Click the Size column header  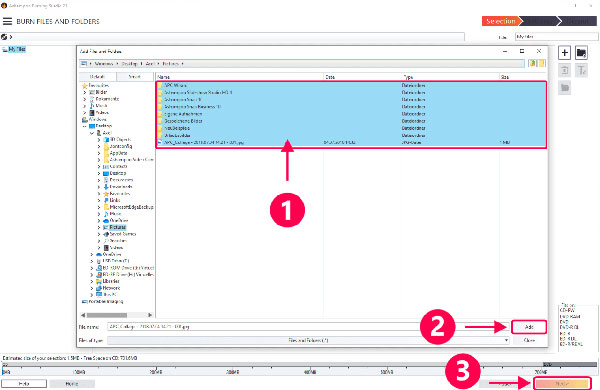point(523,77)
